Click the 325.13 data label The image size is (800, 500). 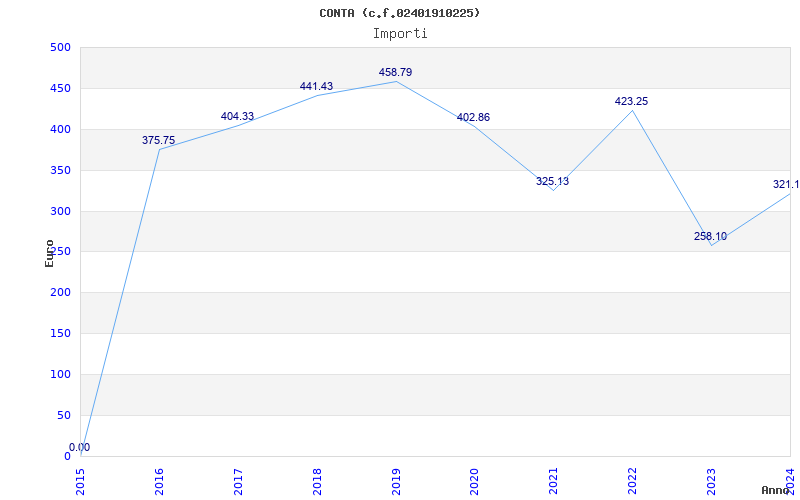click(x=552, y=181)
